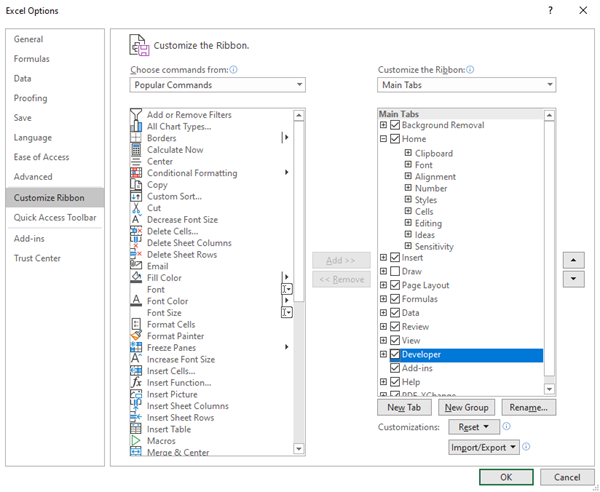600x492 pixels.
Task: Click the Borders command icon
Action: pyautogui.click(x=136, y=138)
